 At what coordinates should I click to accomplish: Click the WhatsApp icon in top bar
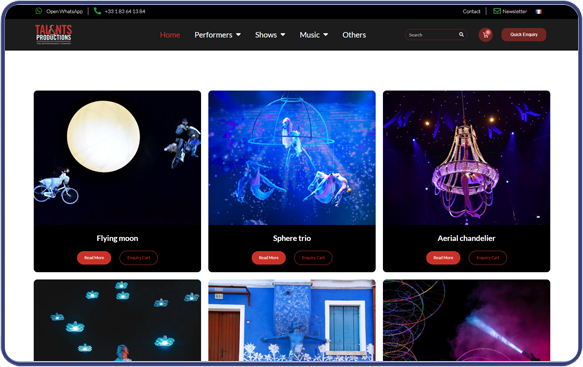point(39,11)
